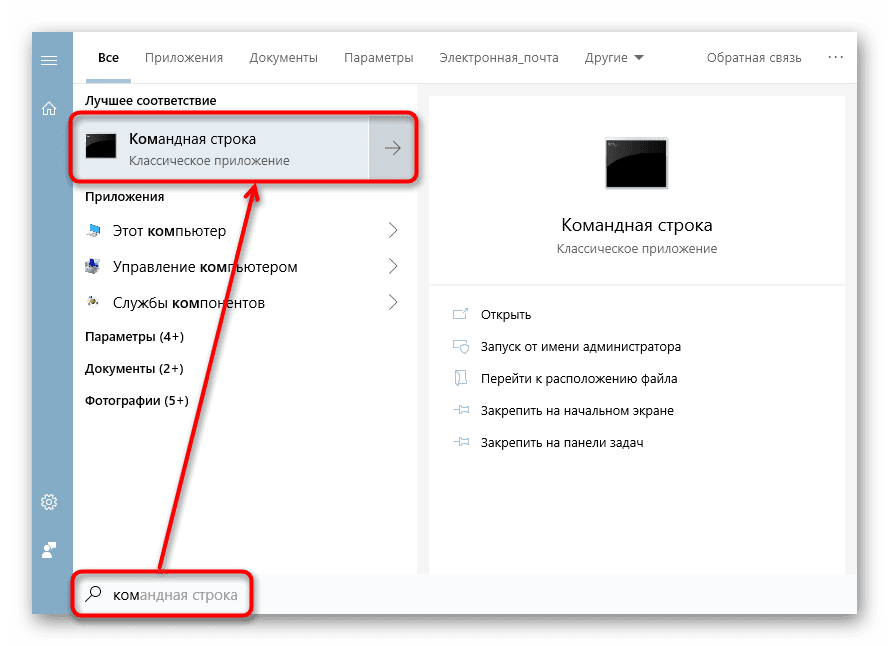889x646 pixels.
Task: Expand Документы (2+) results group
Action: 134,369
